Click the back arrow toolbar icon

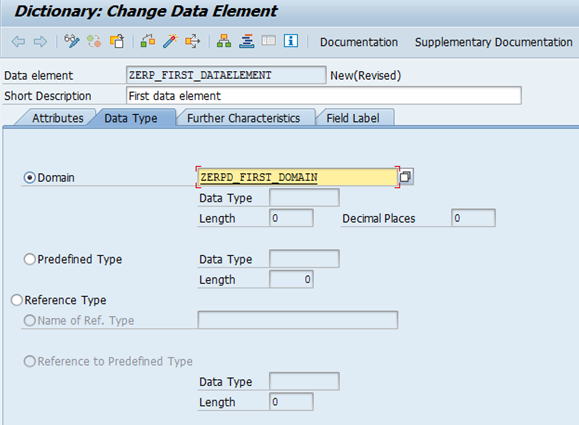click(18, 42)
